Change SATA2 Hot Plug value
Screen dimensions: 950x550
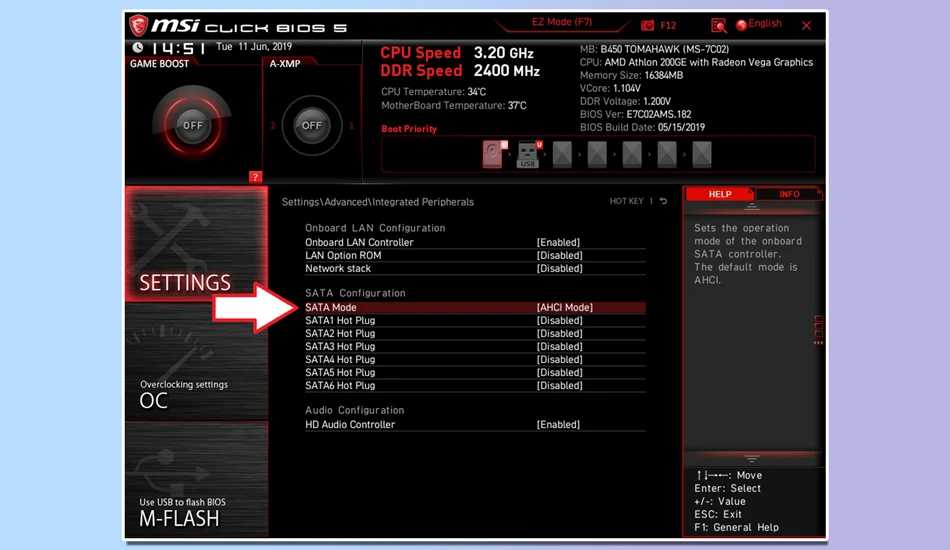pyautogui.click(x=559, y=334)
